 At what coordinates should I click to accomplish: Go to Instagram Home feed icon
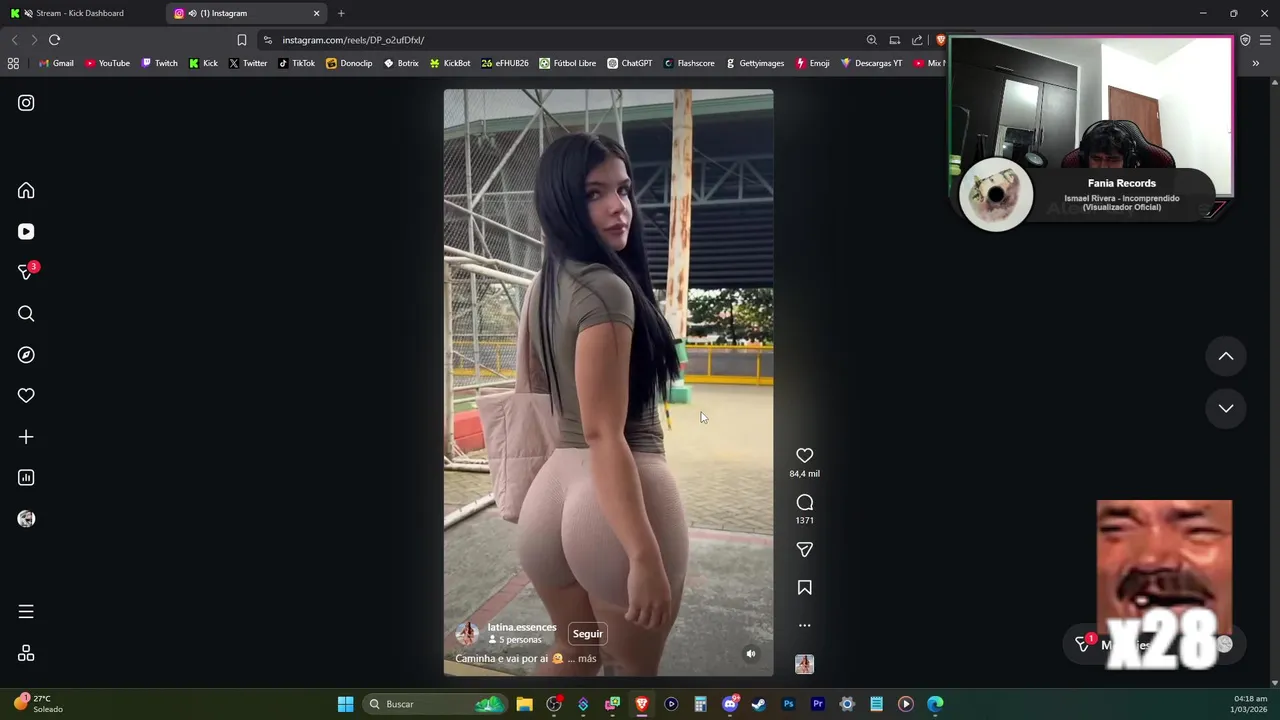pyautogui.click(x=26, y=190)
